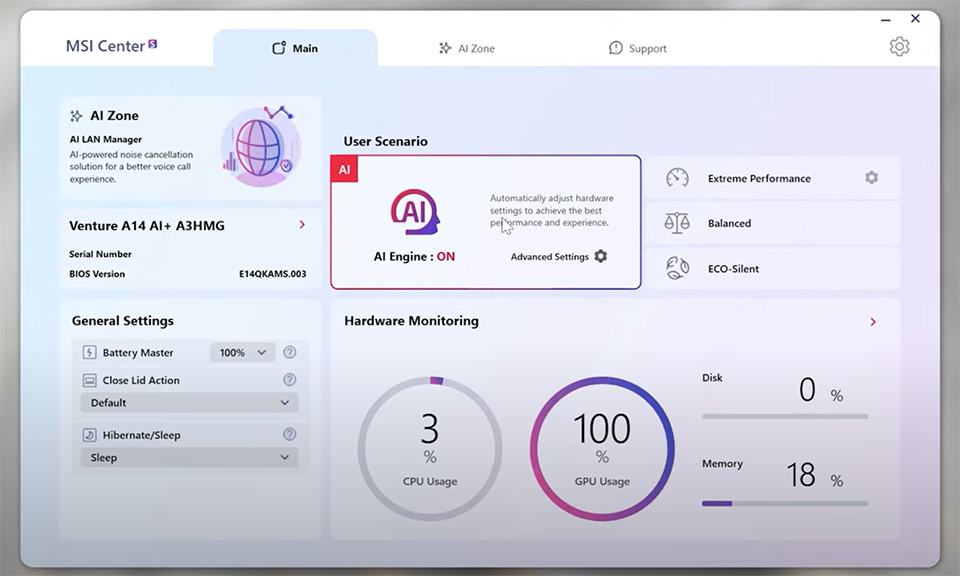Click the ECO-Silent leaf icon
This screenshot has width=960, height=576.
pyautogui.click(x=676, y=268)
